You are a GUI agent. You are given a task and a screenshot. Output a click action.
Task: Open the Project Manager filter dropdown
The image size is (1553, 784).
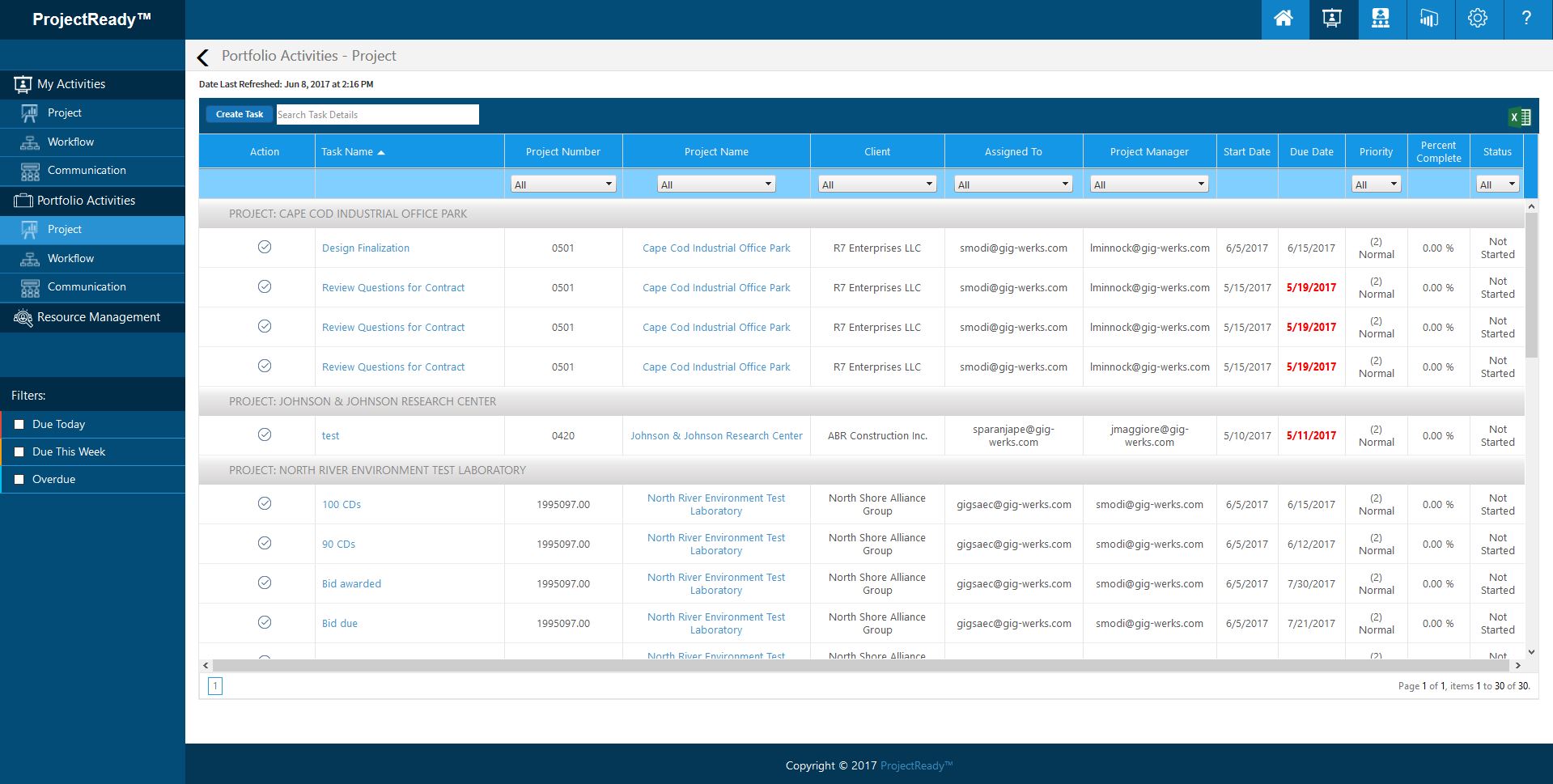click(1148, 184)
